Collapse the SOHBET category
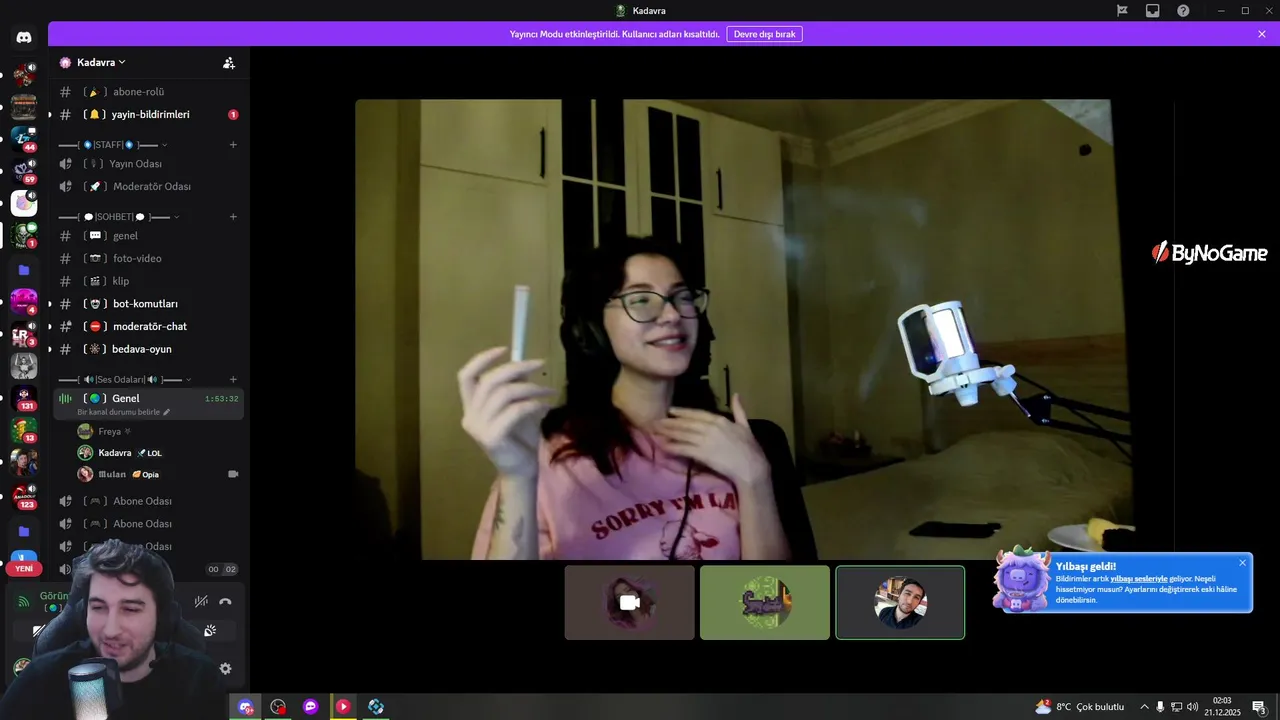 click(119, 217)
